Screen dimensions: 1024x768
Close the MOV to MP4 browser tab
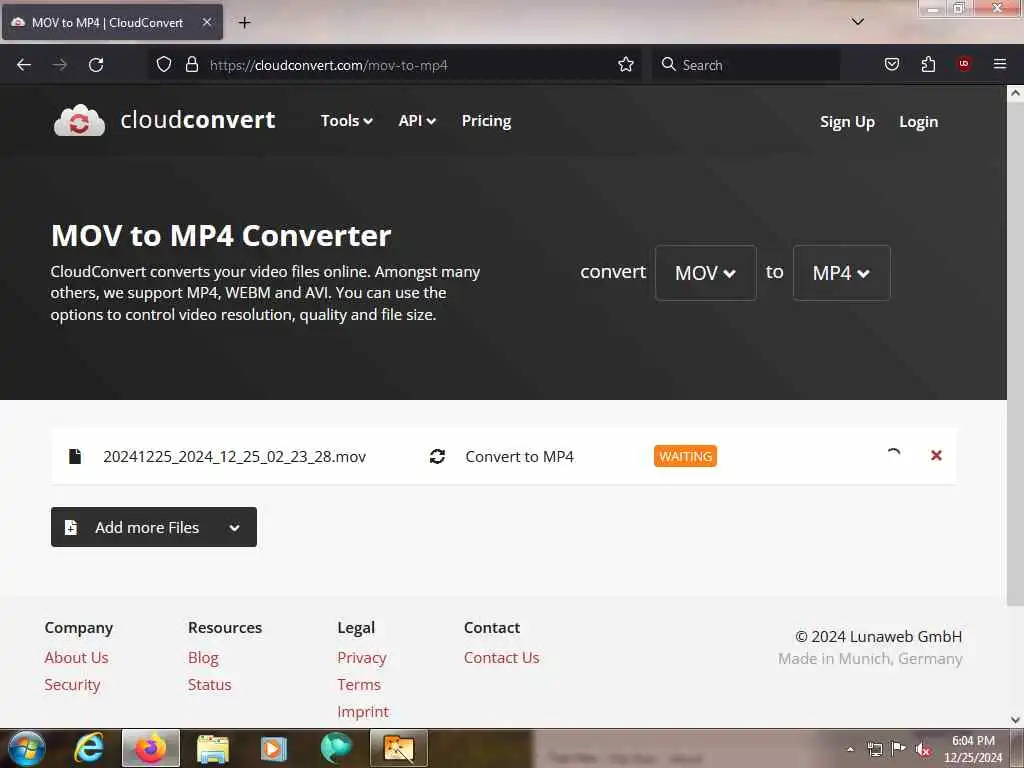click(x=206, y=22)
